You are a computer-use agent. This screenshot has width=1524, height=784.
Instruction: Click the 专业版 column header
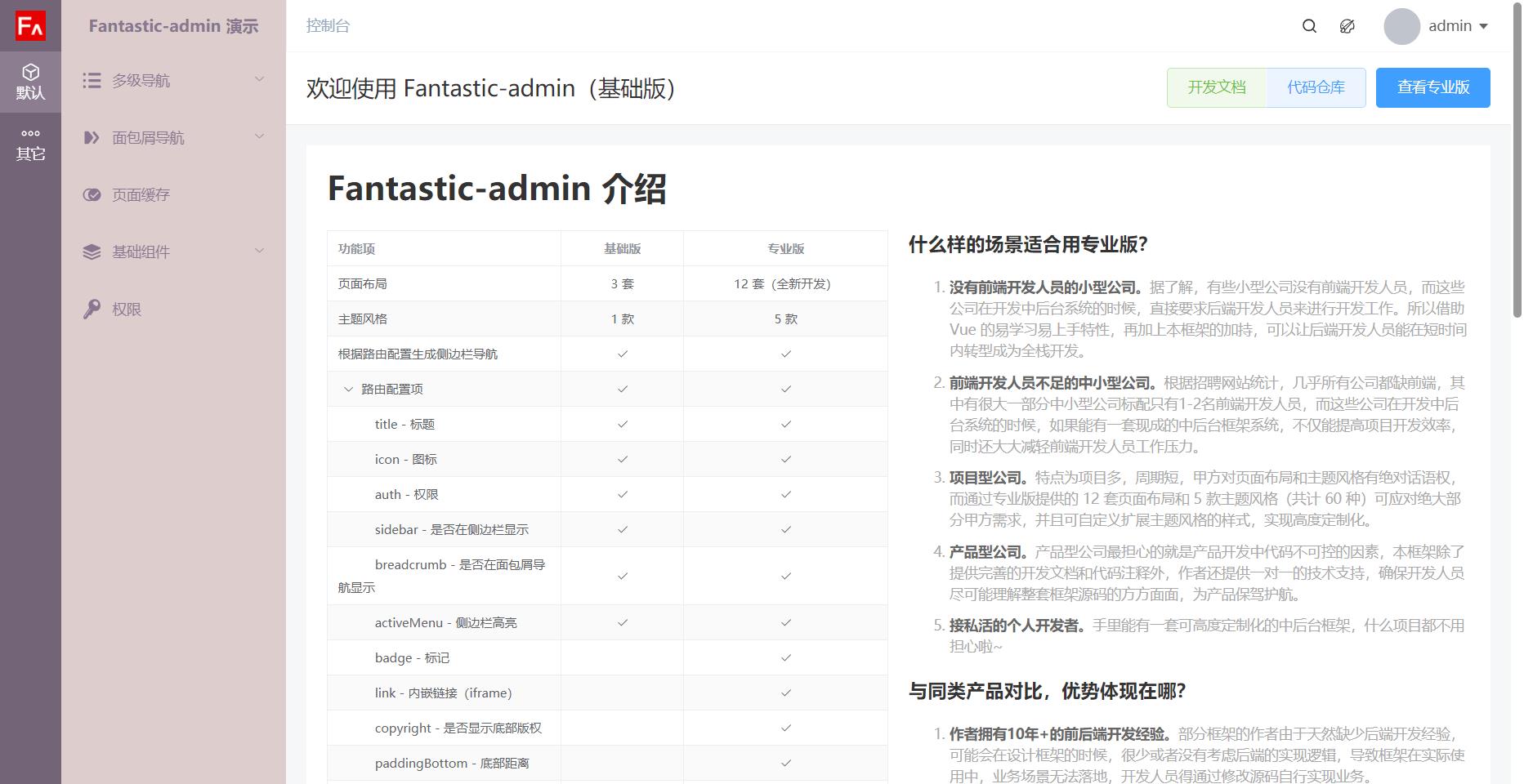pos(785,248)
